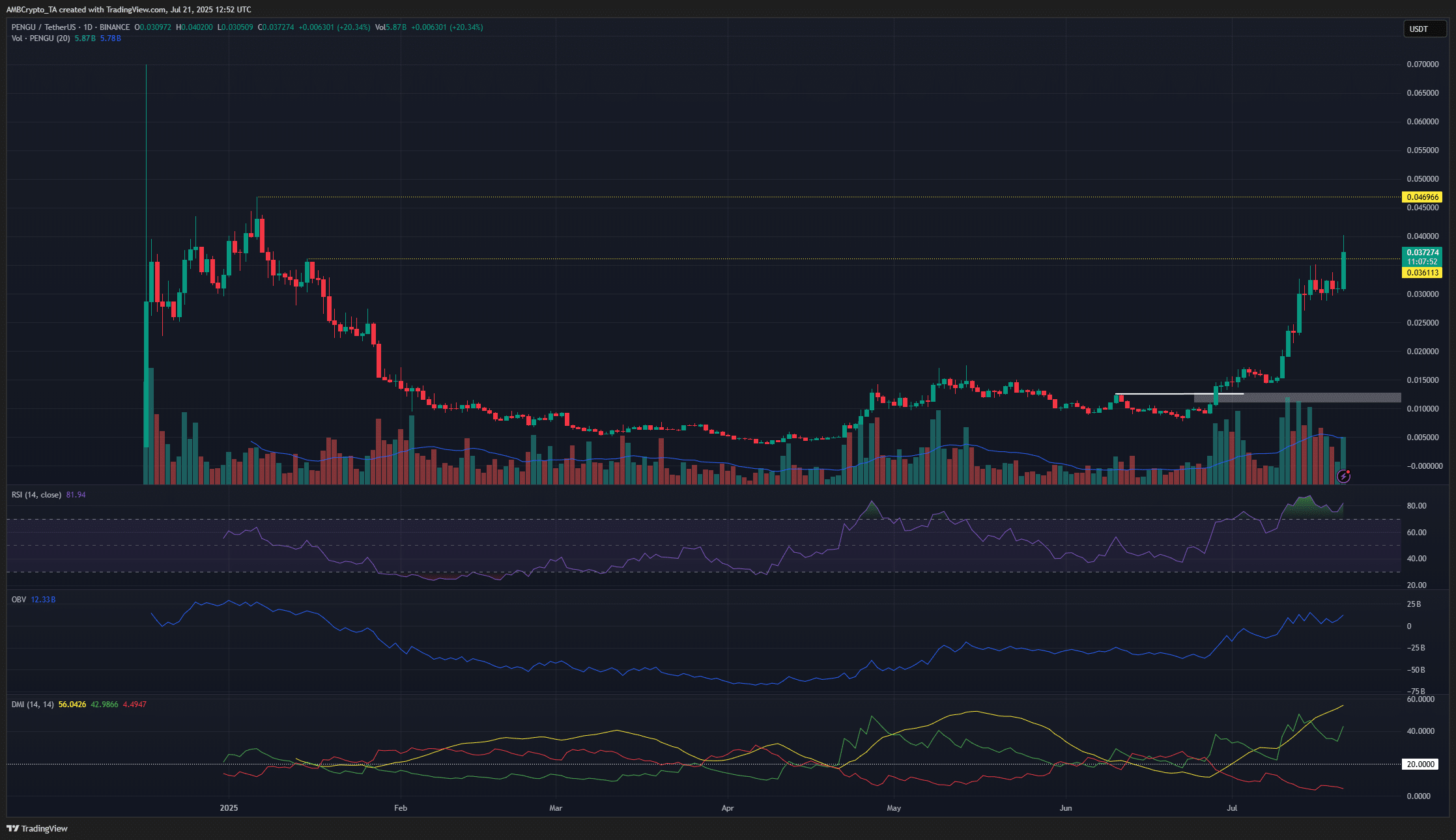This screenshot has width=1456, height=840.
Task: Click the RSI value 81.94 reading
Action: point(76,495)
